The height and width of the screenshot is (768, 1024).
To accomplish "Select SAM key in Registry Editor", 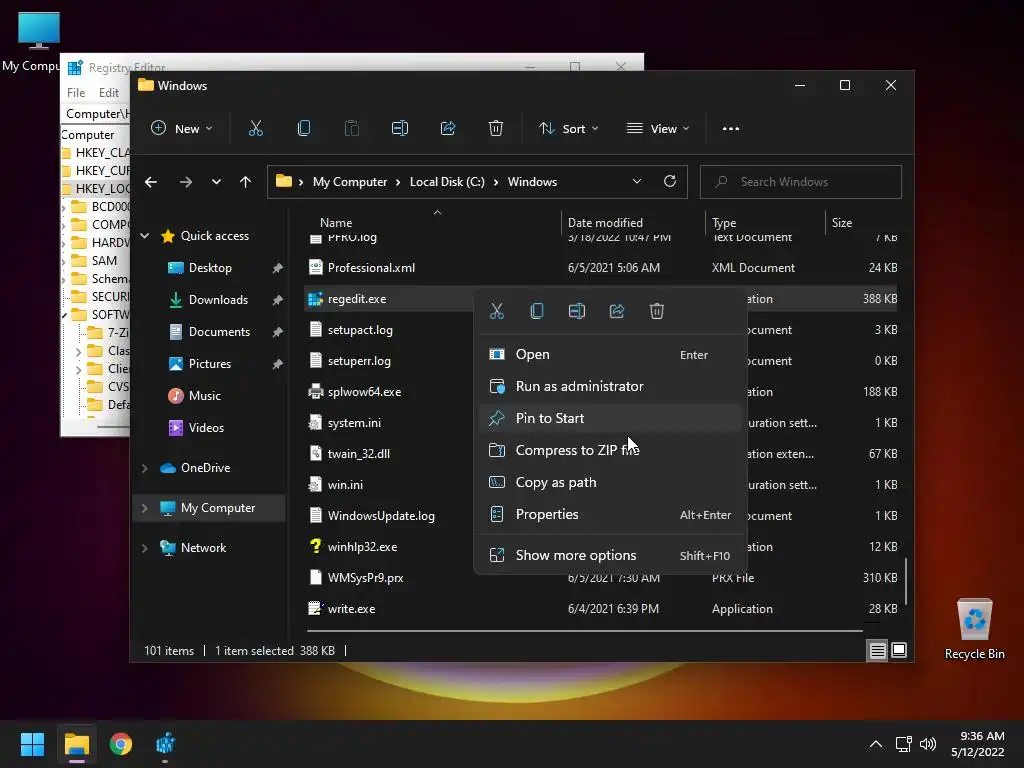I will [x=104, y=261].
